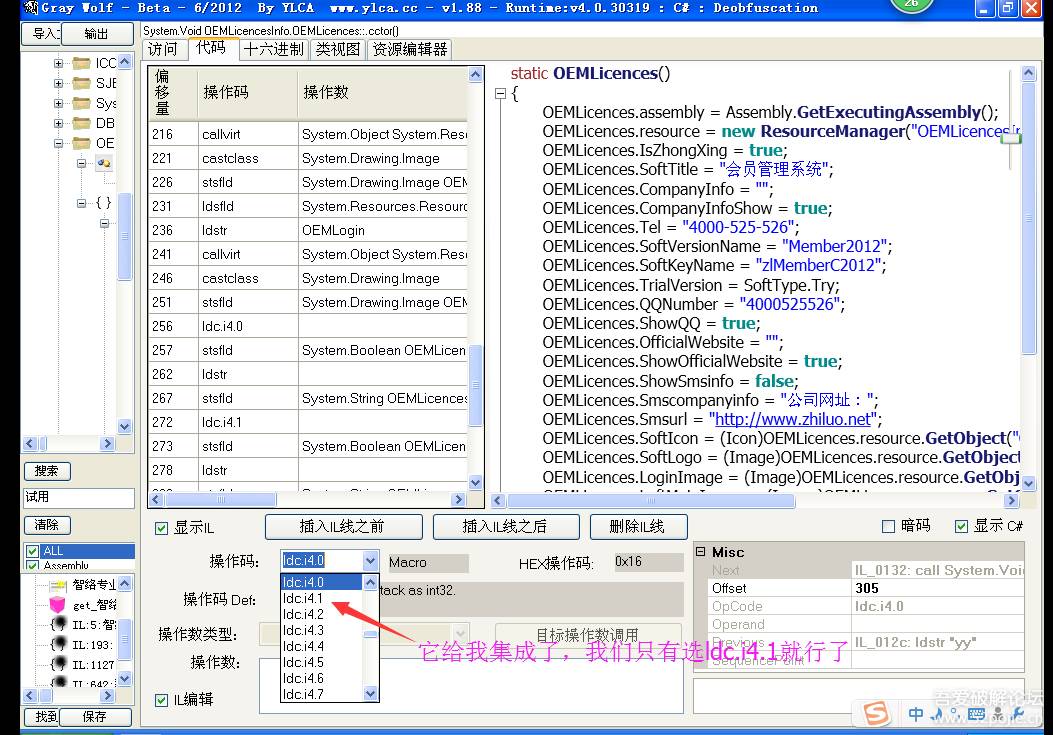
Task: Click the { } method icon under OE folder
Action: [105, 203]
